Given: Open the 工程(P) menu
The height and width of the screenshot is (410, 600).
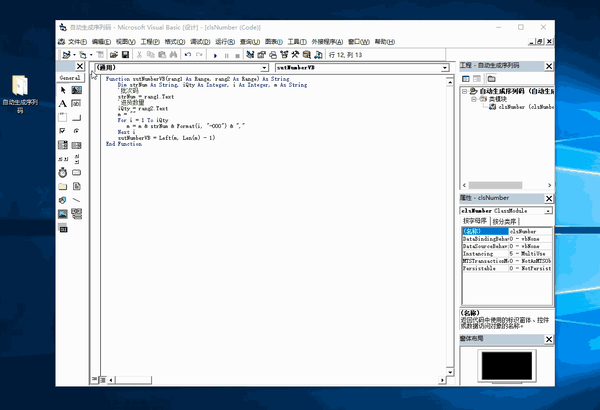Looking at the screenshot, I should coord(150,42).
